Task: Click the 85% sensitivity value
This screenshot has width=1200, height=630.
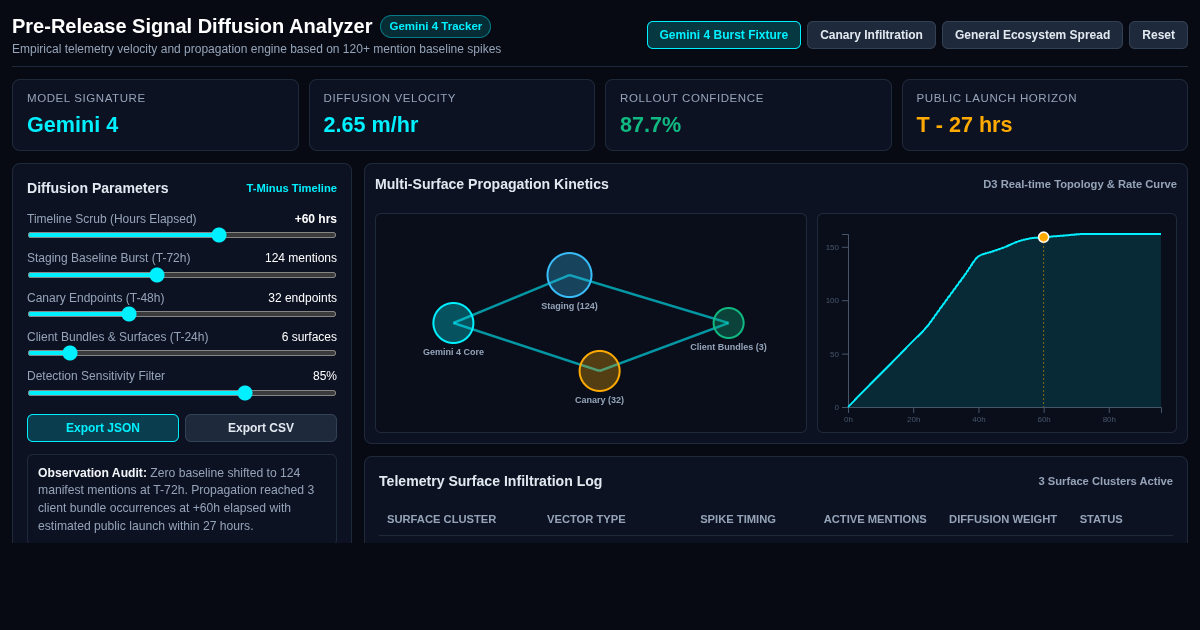Action: pyautogui.click(x=325, y=376)
